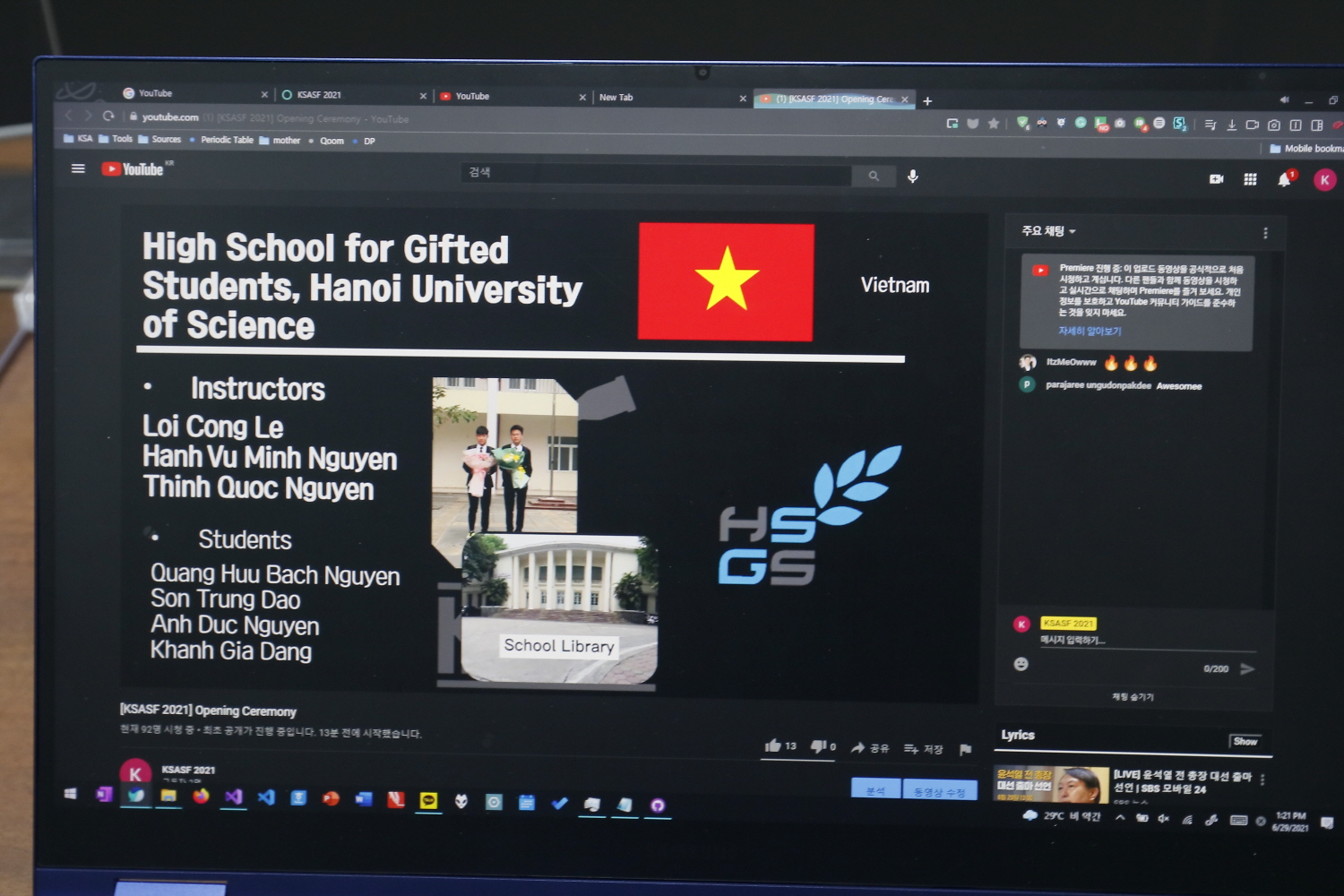Viewport: 1344px width, 896px height.
Task: Send the chat message arrow
Action: tap(1246, 668)
